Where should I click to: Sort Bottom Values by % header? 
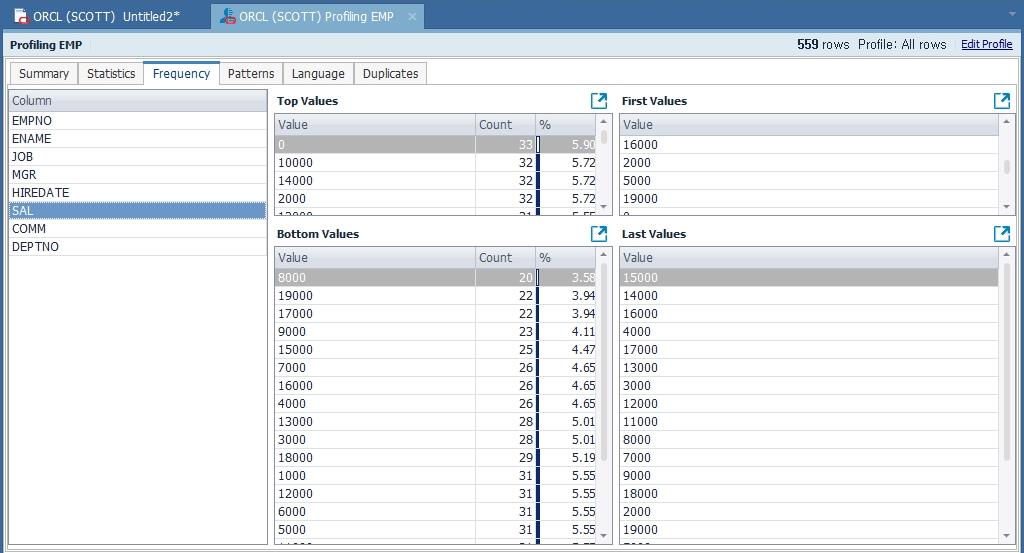coord(565,258)
